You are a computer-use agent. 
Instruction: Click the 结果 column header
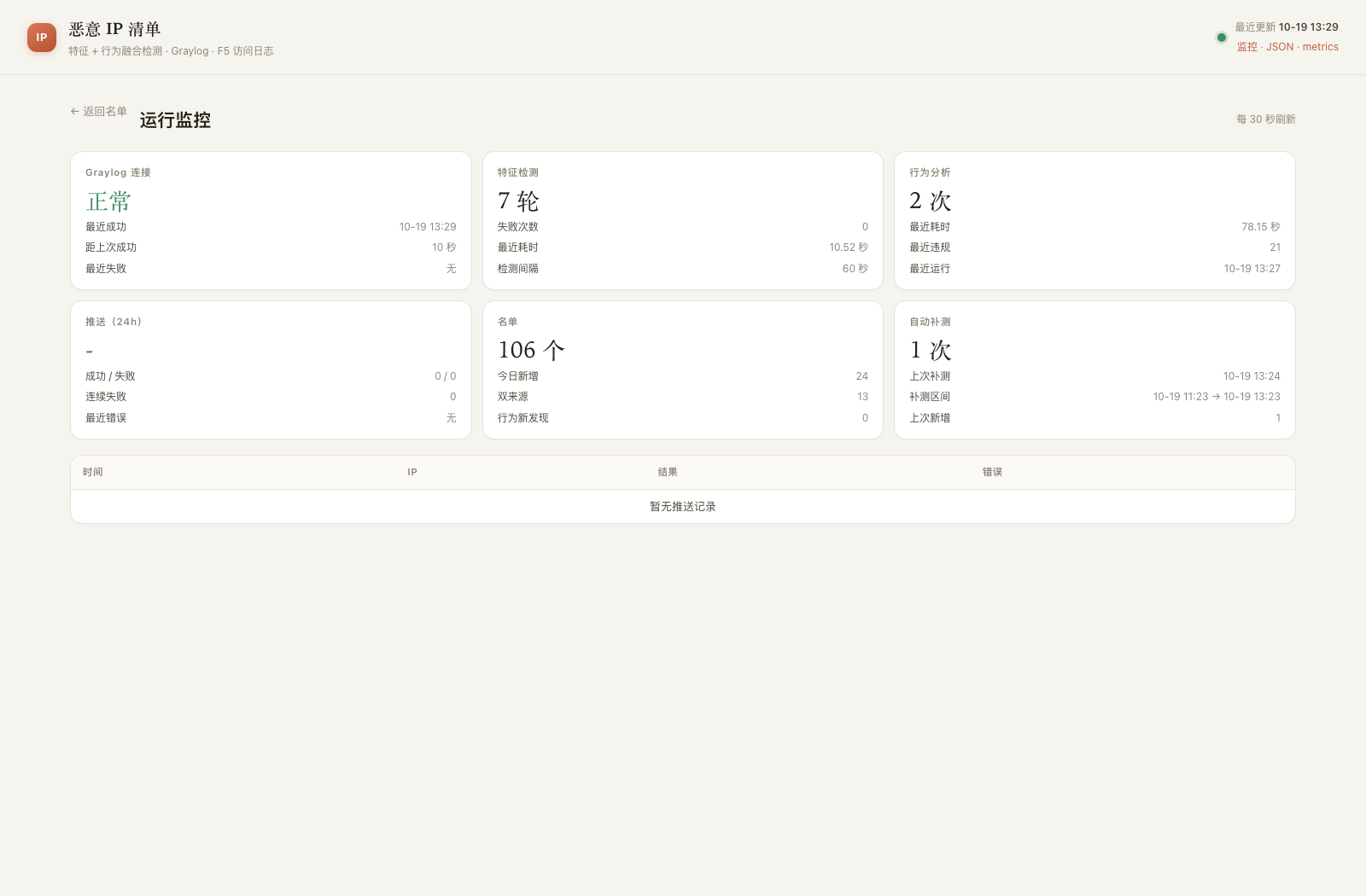tap(668, 472)
